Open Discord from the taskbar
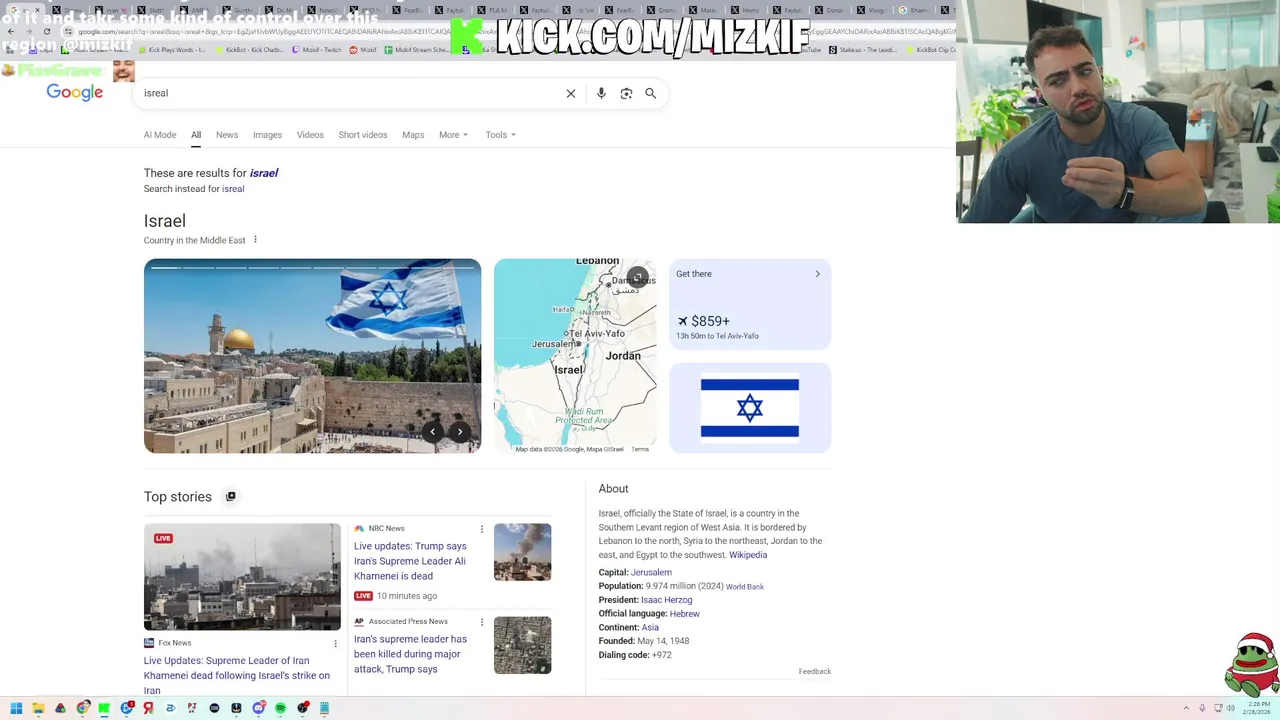 259,707
